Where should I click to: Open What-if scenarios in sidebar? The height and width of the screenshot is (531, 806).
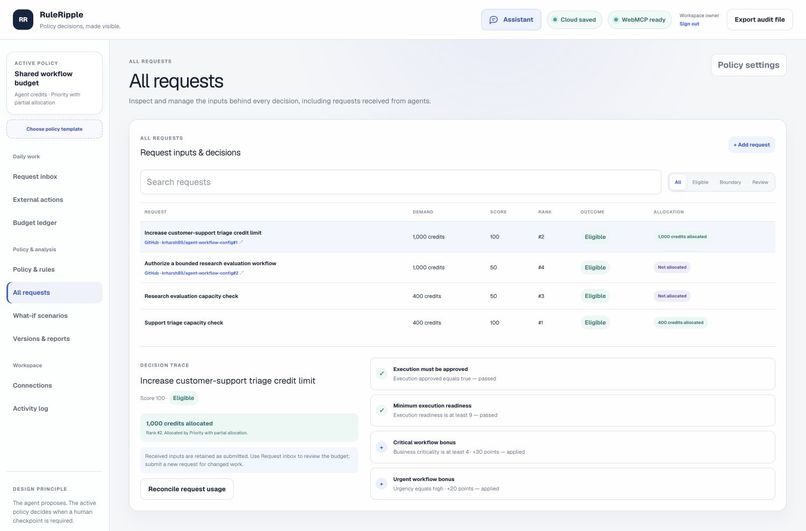click(x=40, y=316)
